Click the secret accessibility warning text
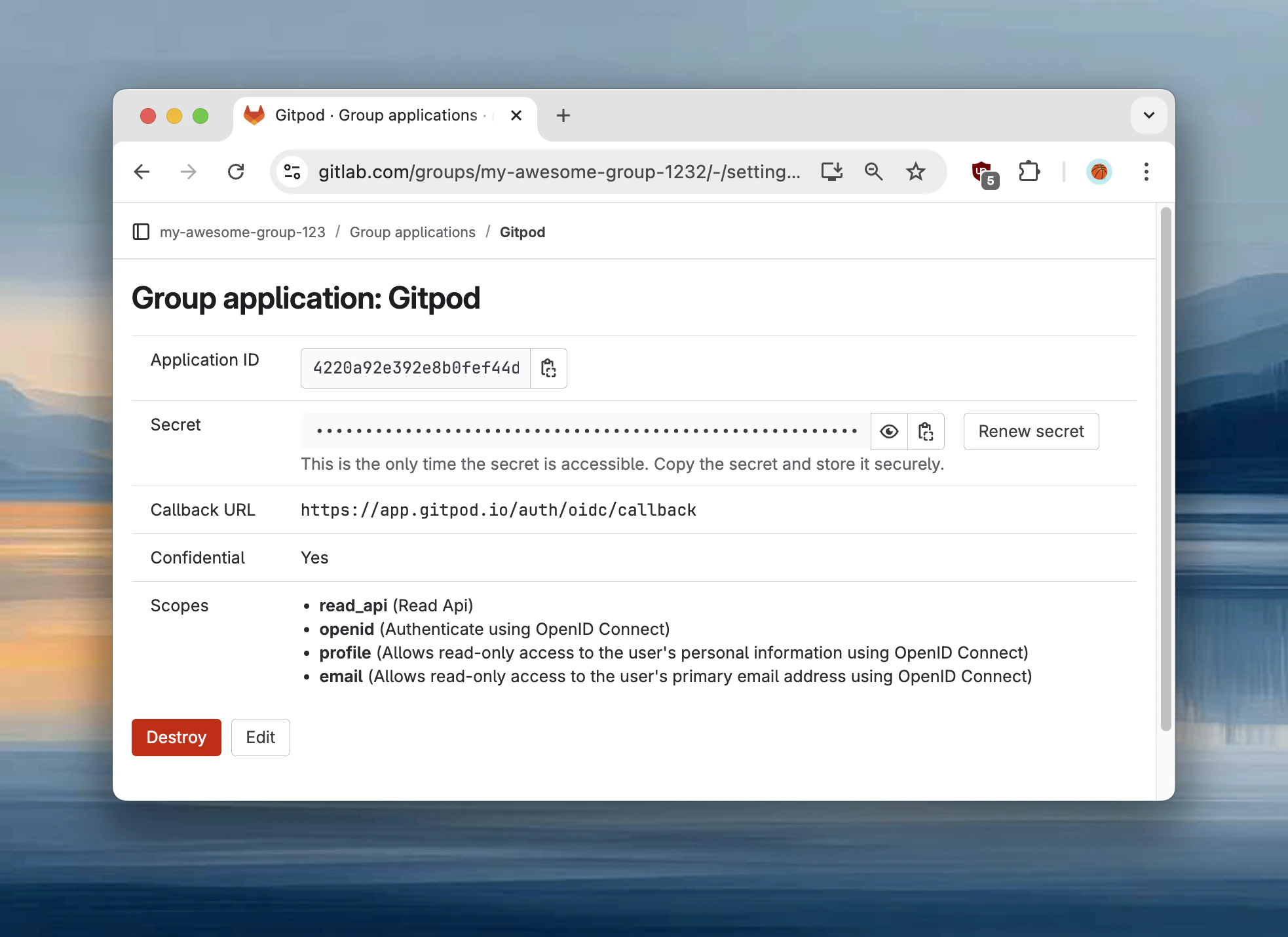The image size is (1288, 937). pyautogui.click(x=622, y=464)
